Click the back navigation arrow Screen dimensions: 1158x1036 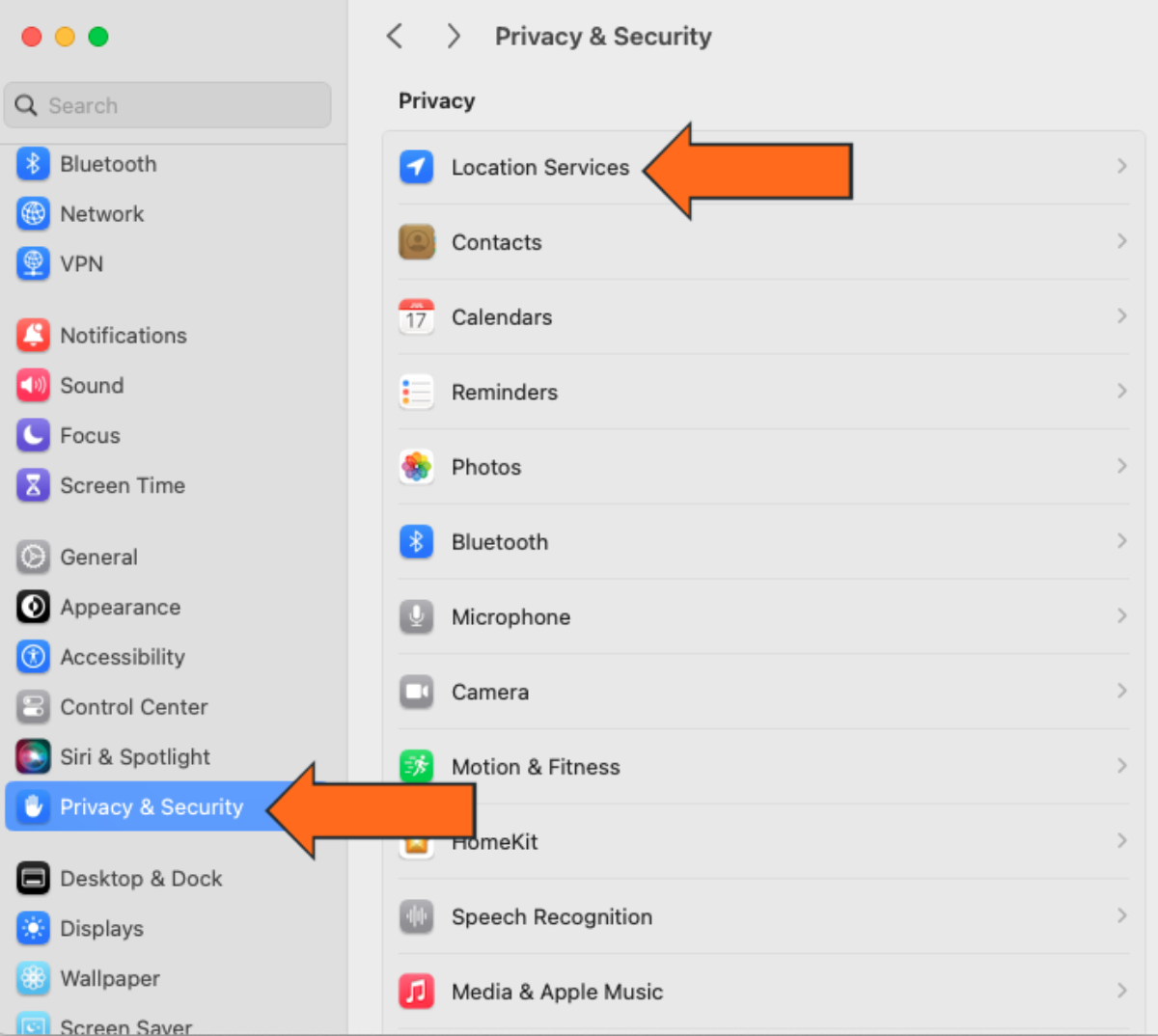point(395,36)
